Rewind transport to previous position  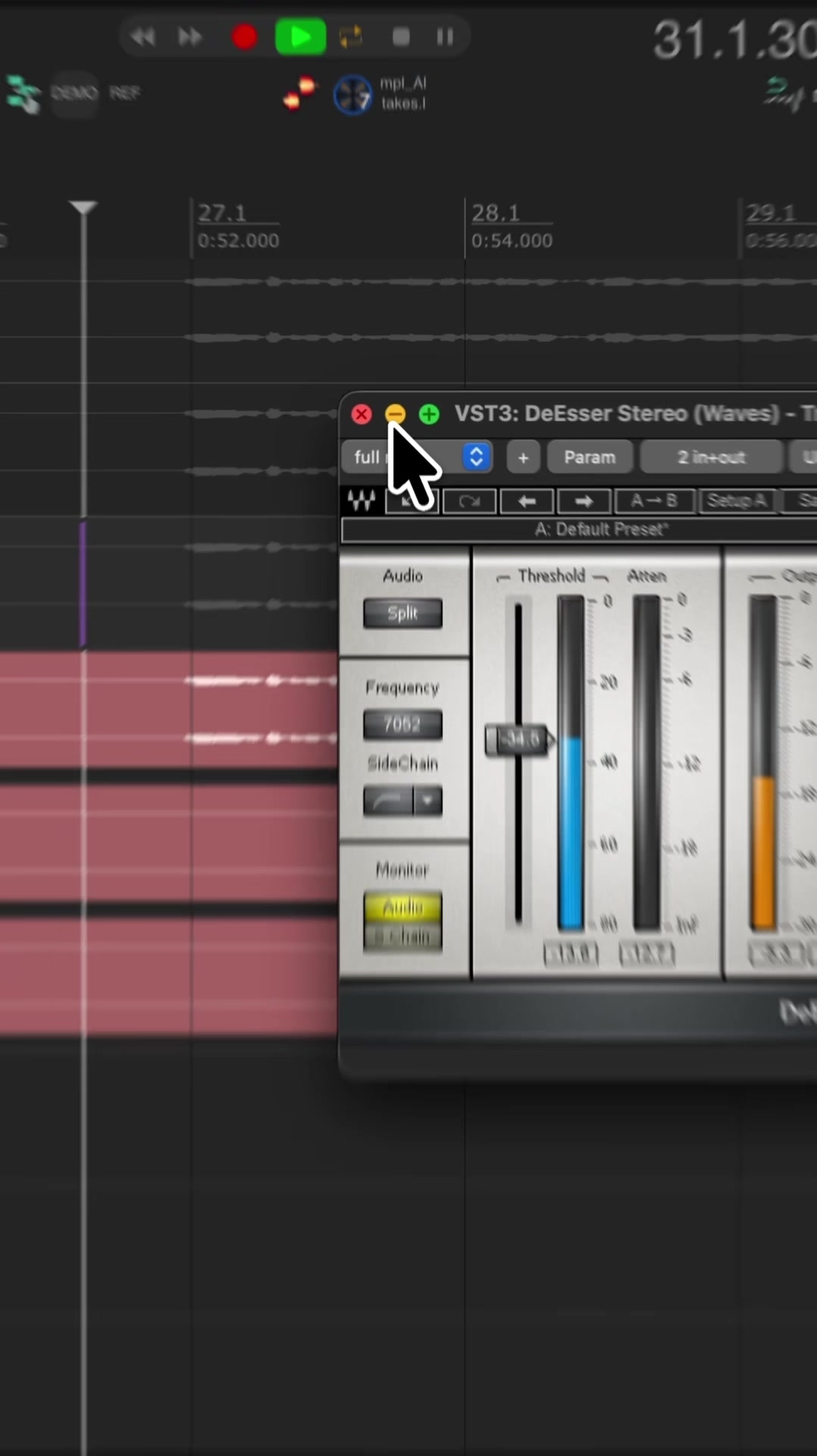click(x=142, y=36)
